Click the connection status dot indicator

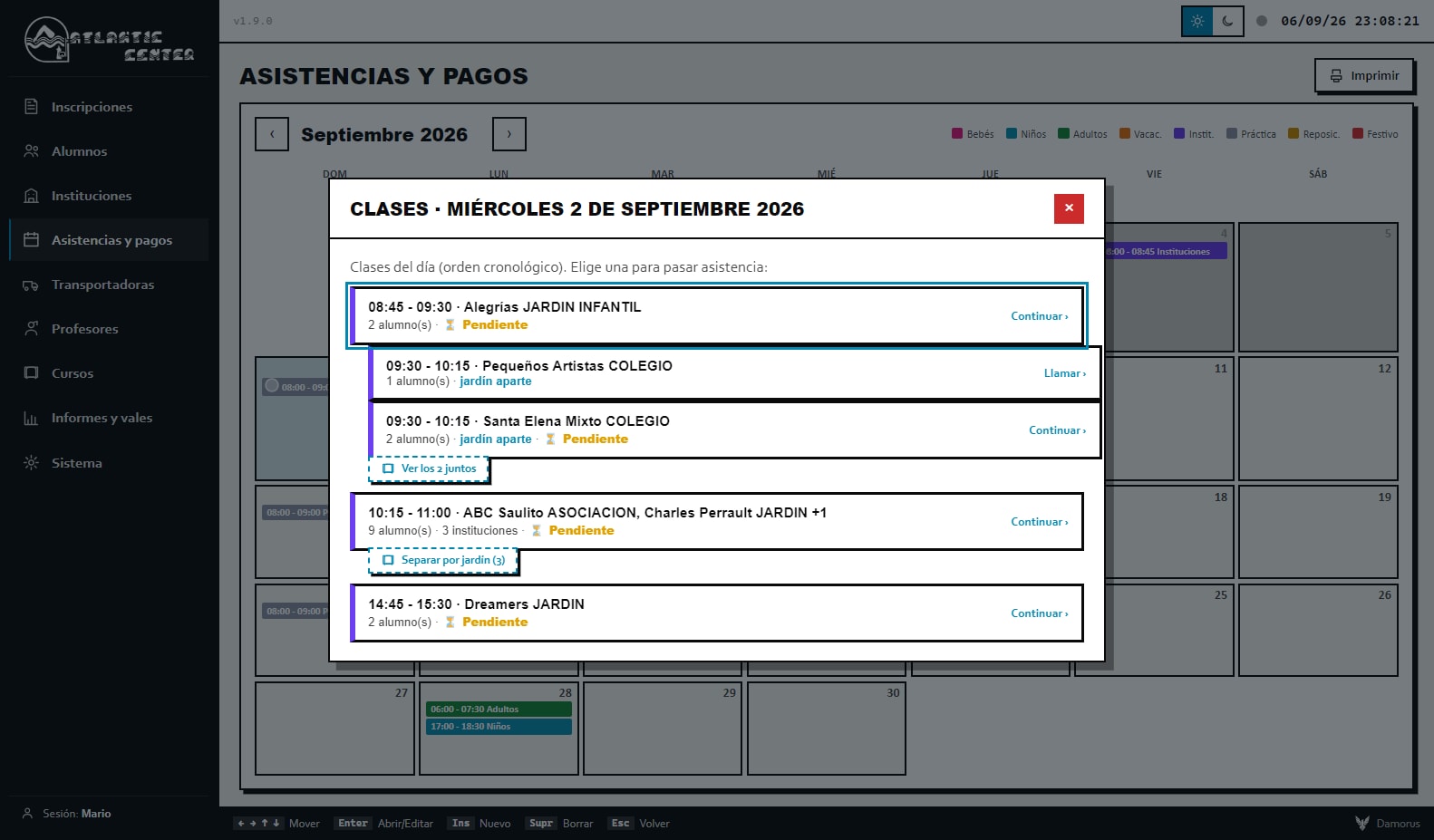pyautogui.click(x=1262, y=21)
